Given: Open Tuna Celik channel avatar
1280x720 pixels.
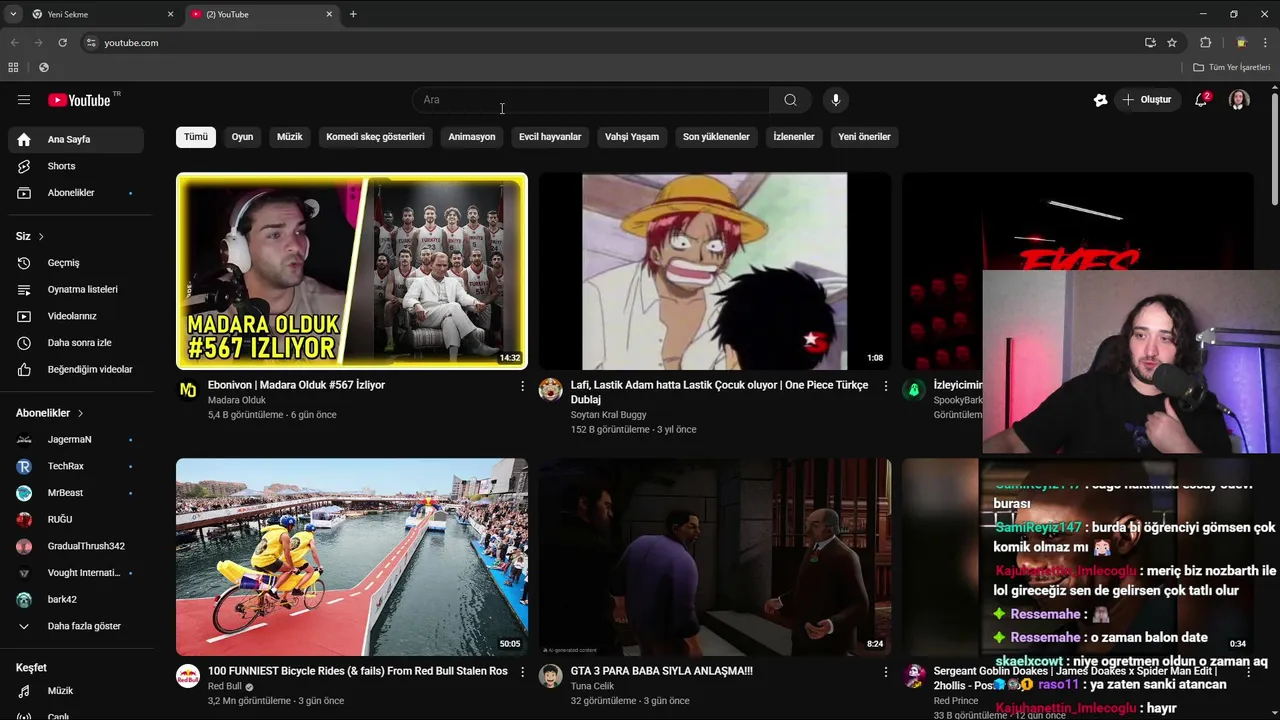Looking at the screenshot, I should pos(551,676).
